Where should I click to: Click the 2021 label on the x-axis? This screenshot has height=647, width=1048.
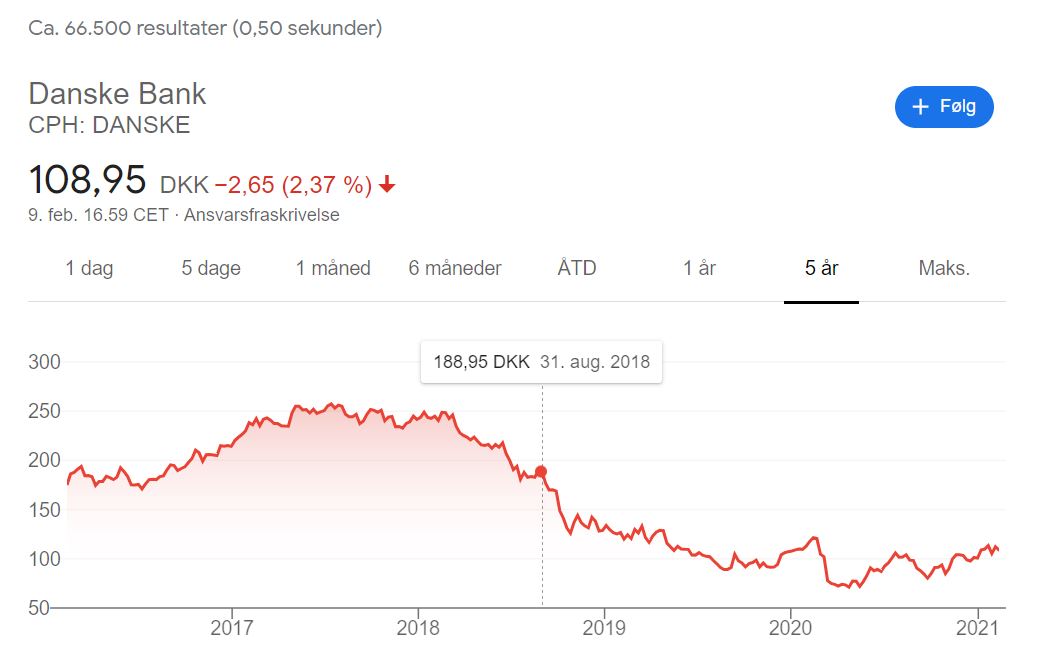pos(977,628)
